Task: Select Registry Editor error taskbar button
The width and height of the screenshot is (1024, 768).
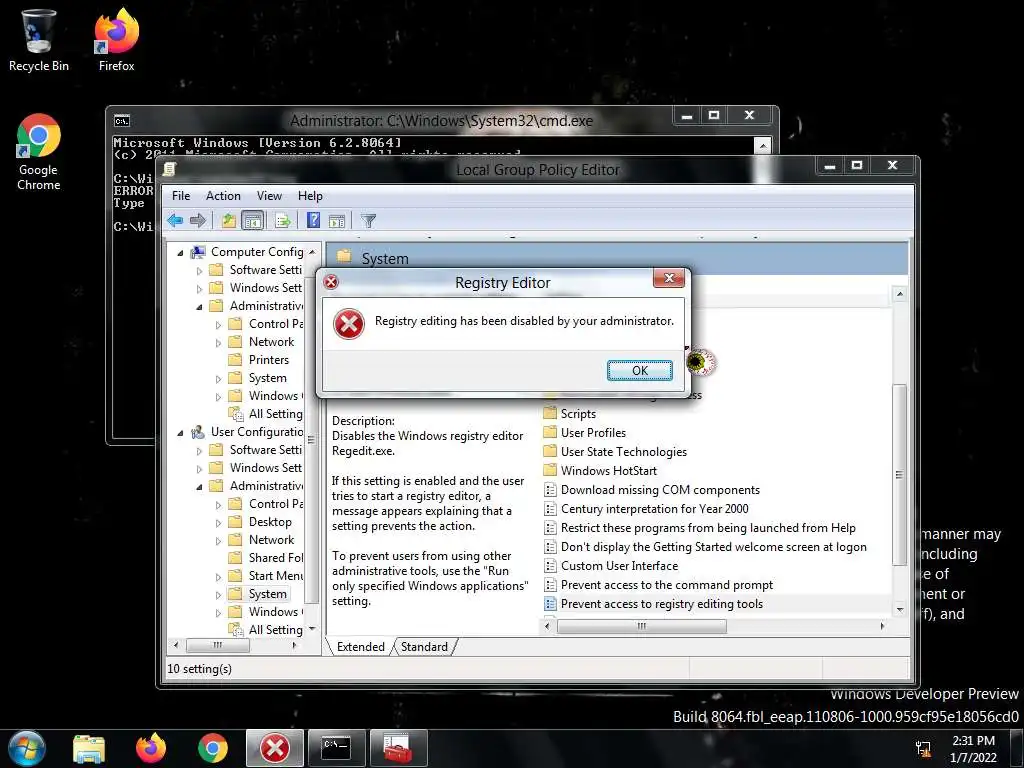Action: tap(275, 748)
